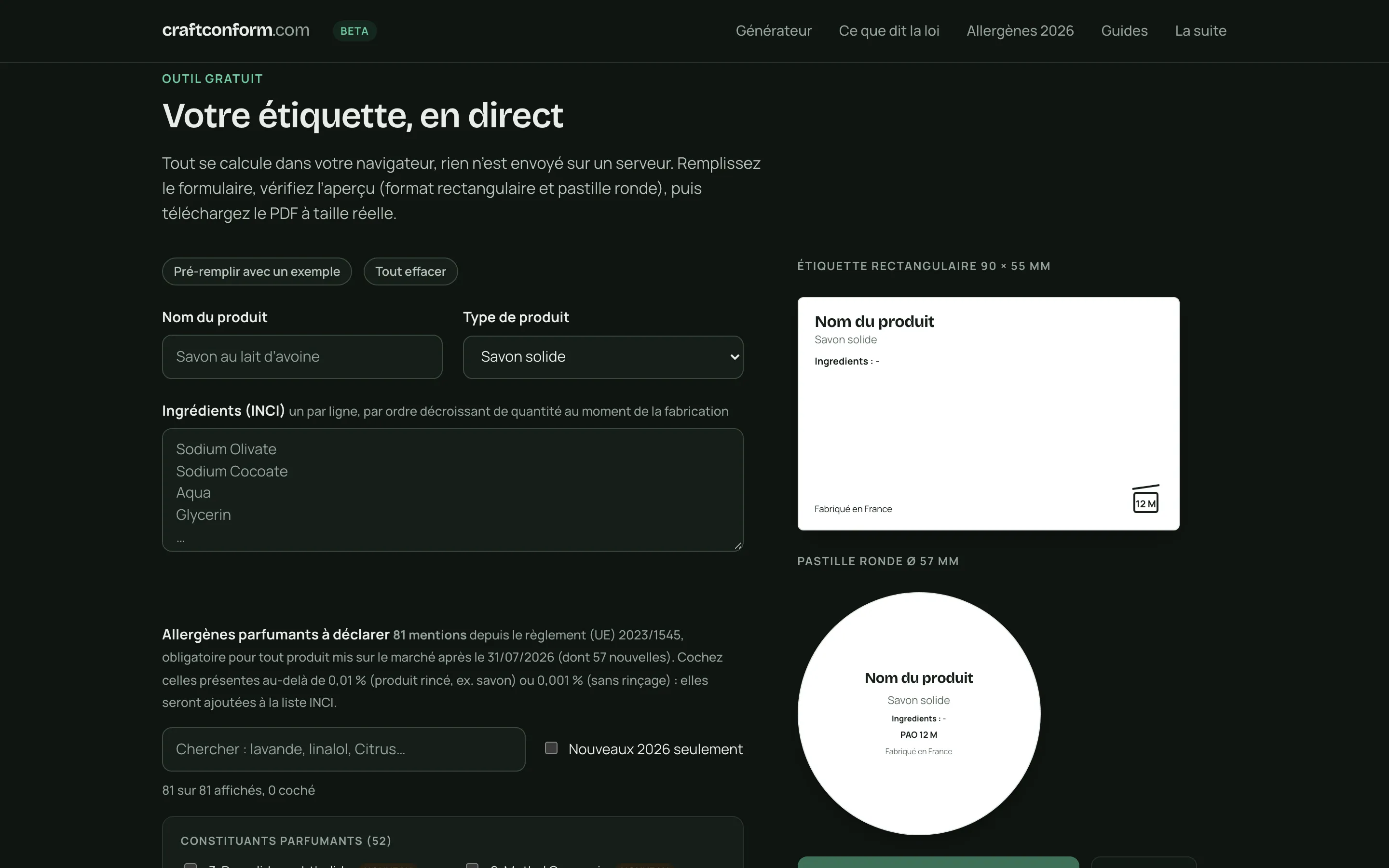Click "Fabriqué en France" on rectangular label
Screen dimensions: 1389x868
(x=853, y=509)
